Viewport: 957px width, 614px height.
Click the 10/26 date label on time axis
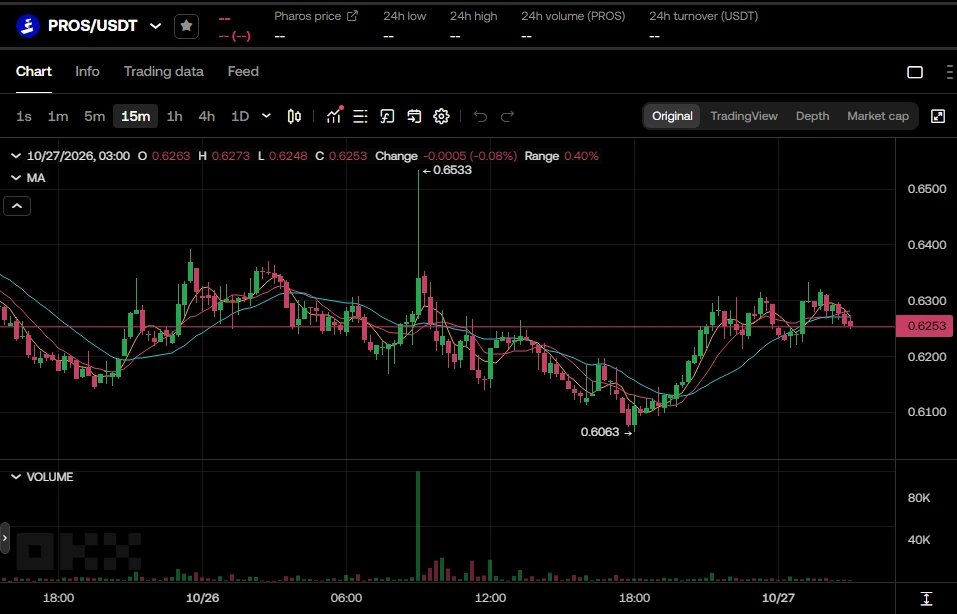click(x=203, y=598)
